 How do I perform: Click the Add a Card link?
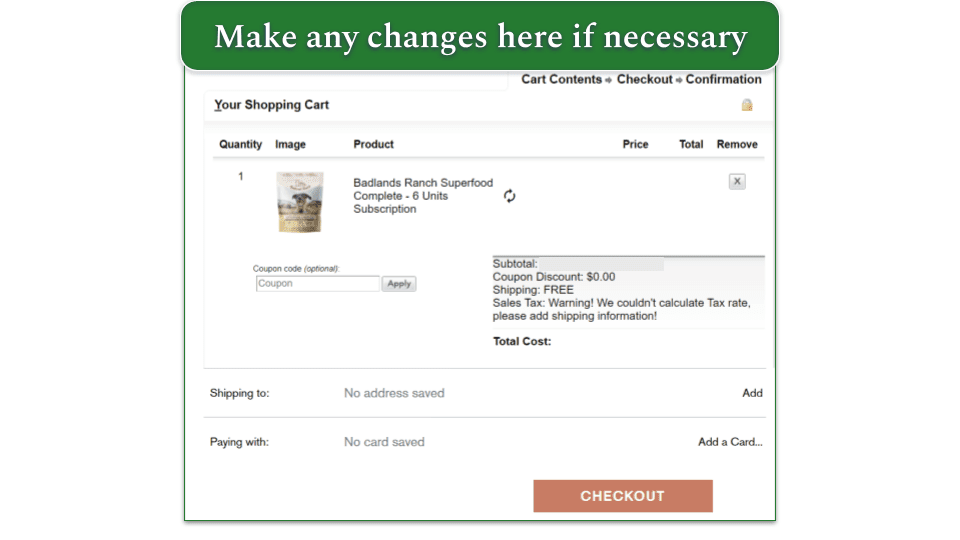[730, 442]
